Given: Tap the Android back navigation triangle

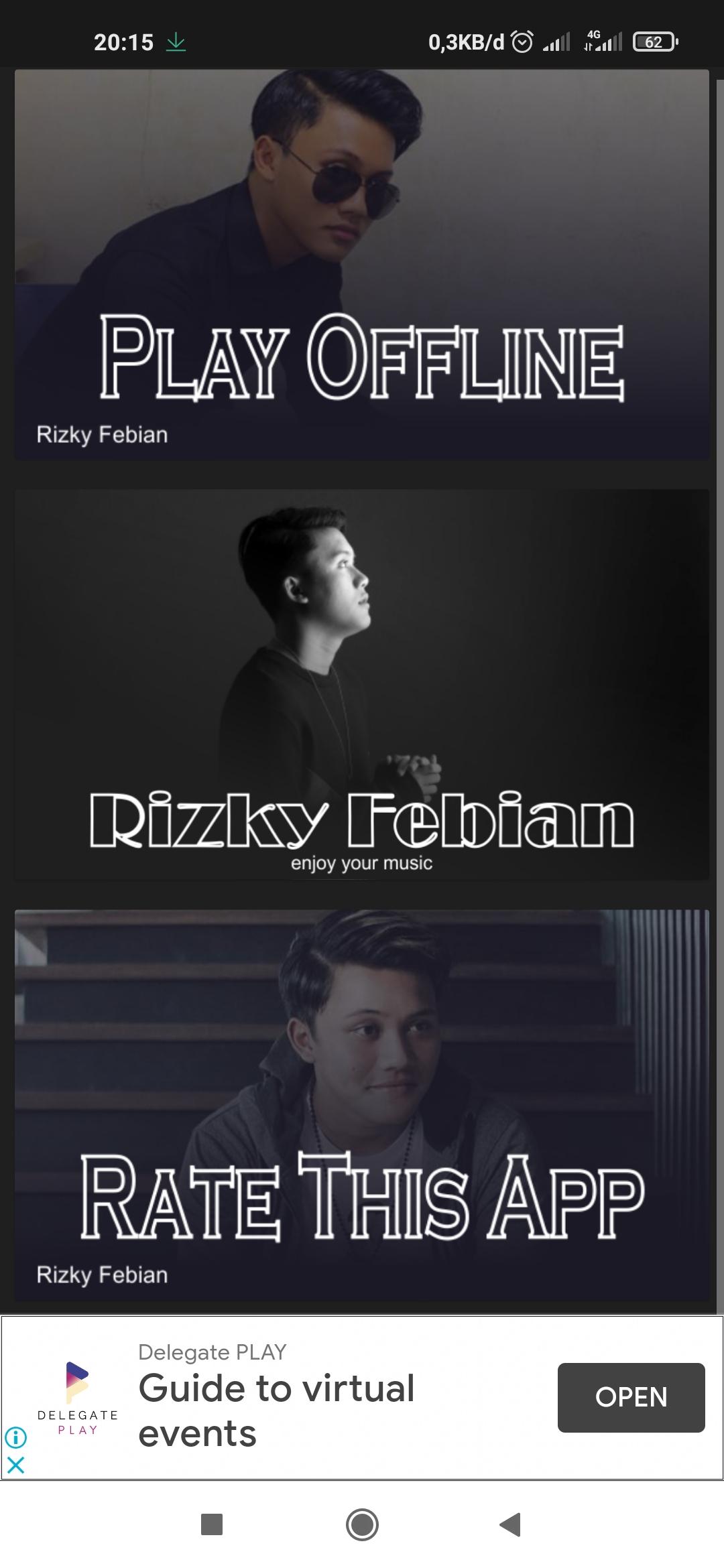Looking at the screenshot, I should tap(510, 1524).
